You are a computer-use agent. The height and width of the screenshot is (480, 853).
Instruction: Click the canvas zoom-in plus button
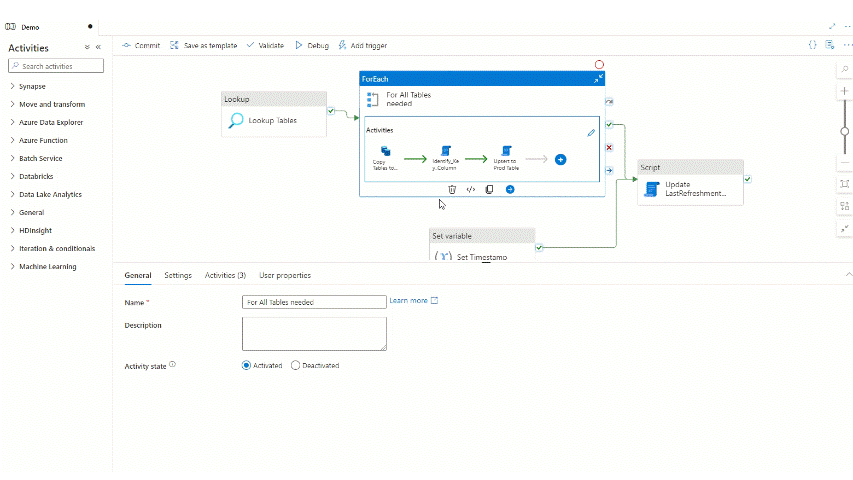click(x=845, y=91)
